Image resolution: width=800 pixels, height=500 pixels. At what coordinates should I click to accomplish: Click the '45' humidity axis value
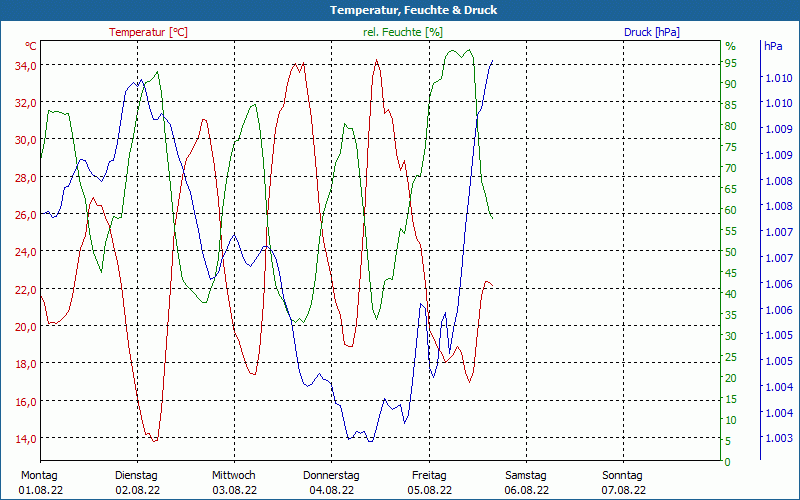pos(731,273)
